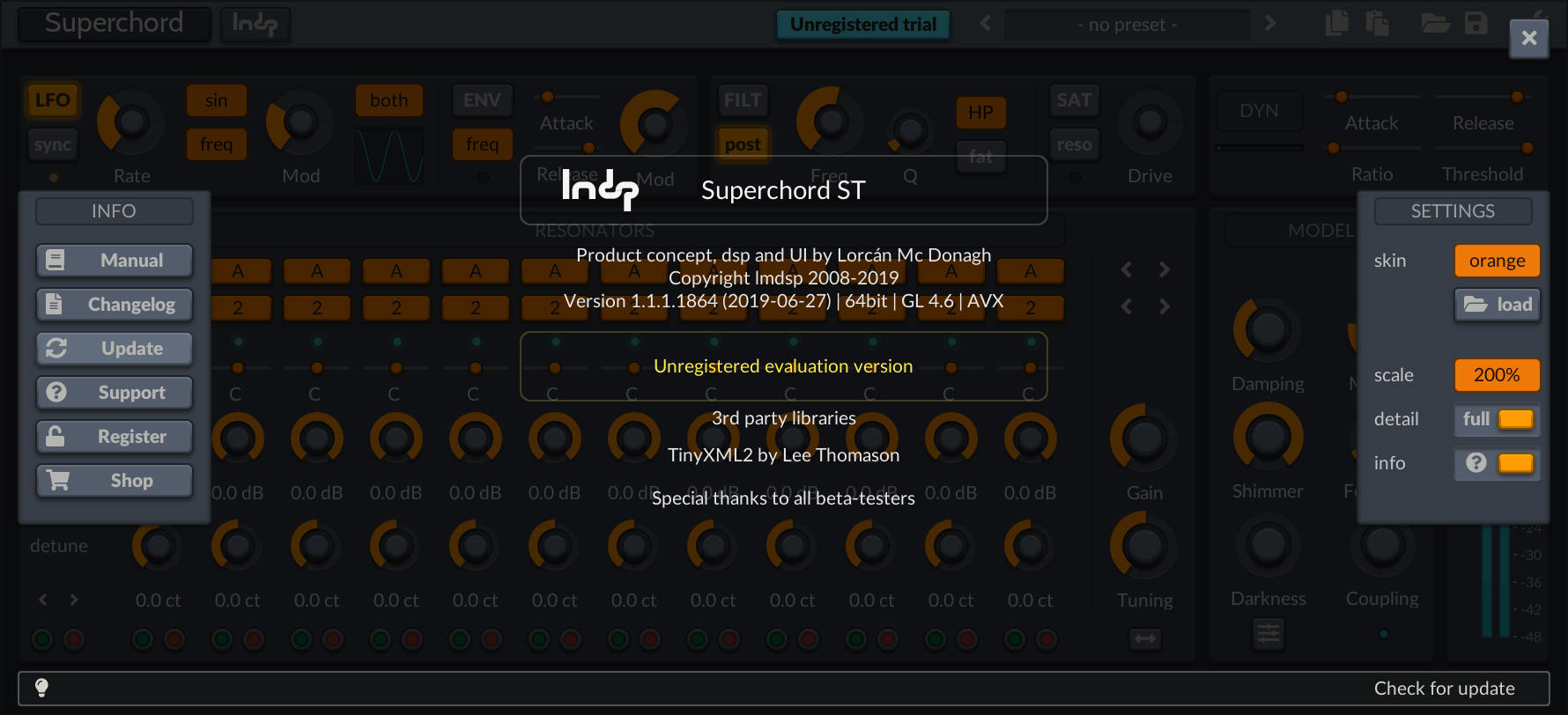Click the open preset folder icon
The width and height of the screenshot is (1568, 715).
1435,24
